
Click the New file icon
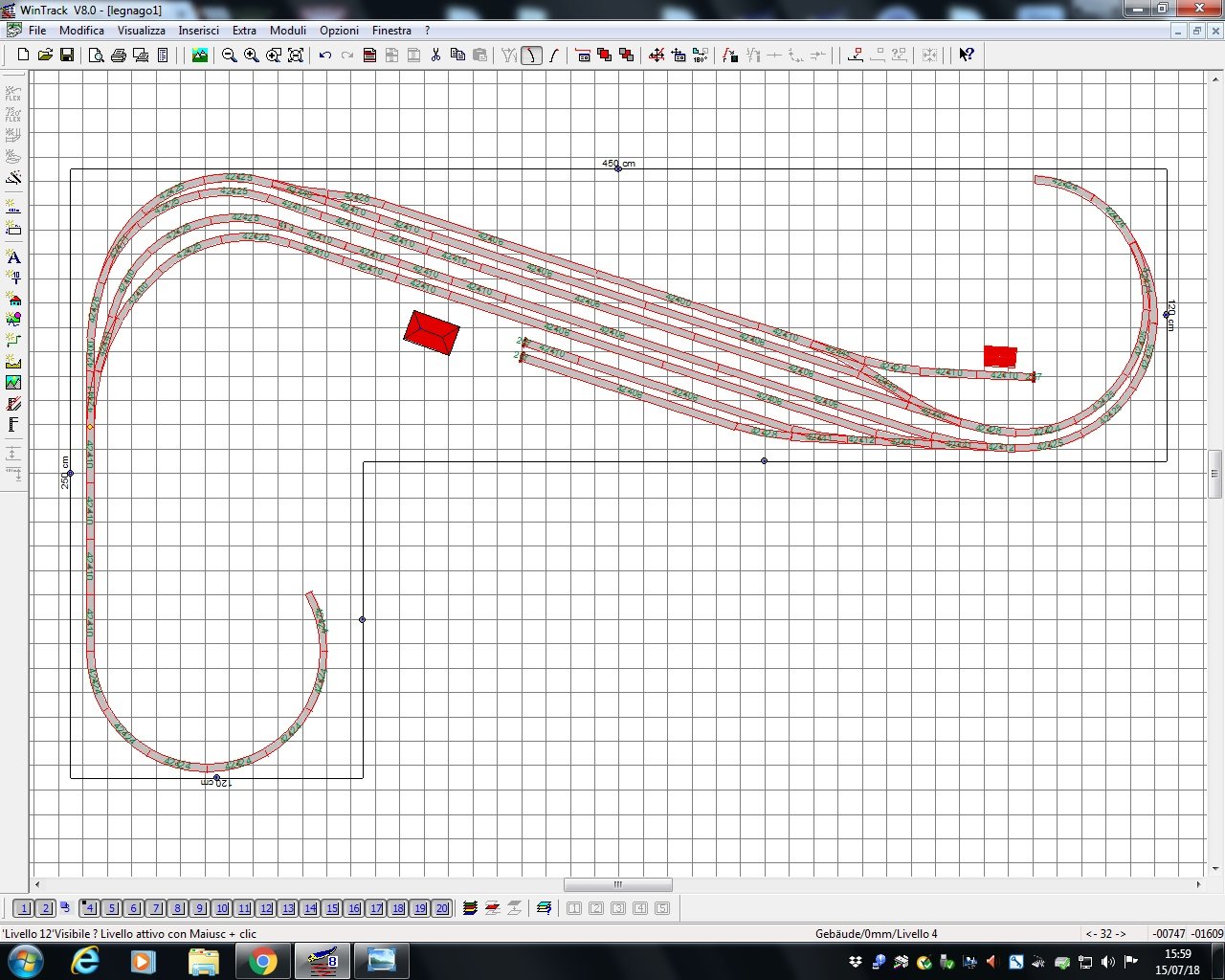pos(23,56)
